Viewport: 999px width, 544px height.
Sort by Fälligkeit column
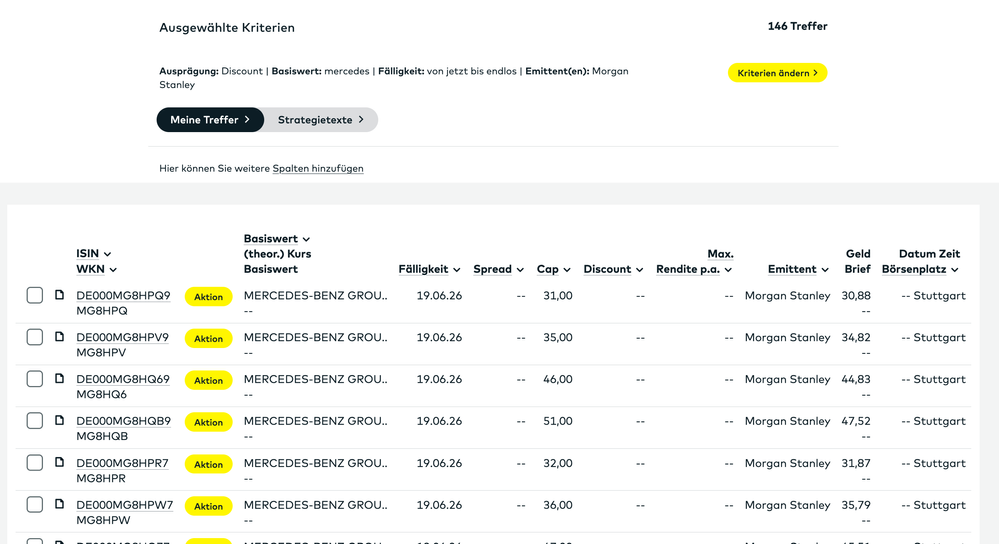tap(429, 269)
